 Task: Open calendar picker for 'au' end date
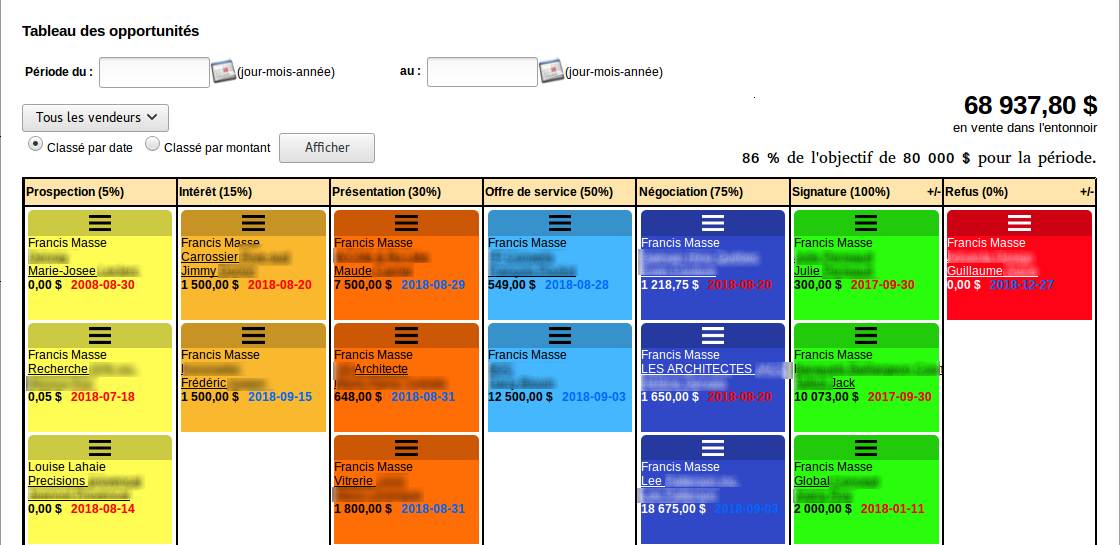(551, 72)
